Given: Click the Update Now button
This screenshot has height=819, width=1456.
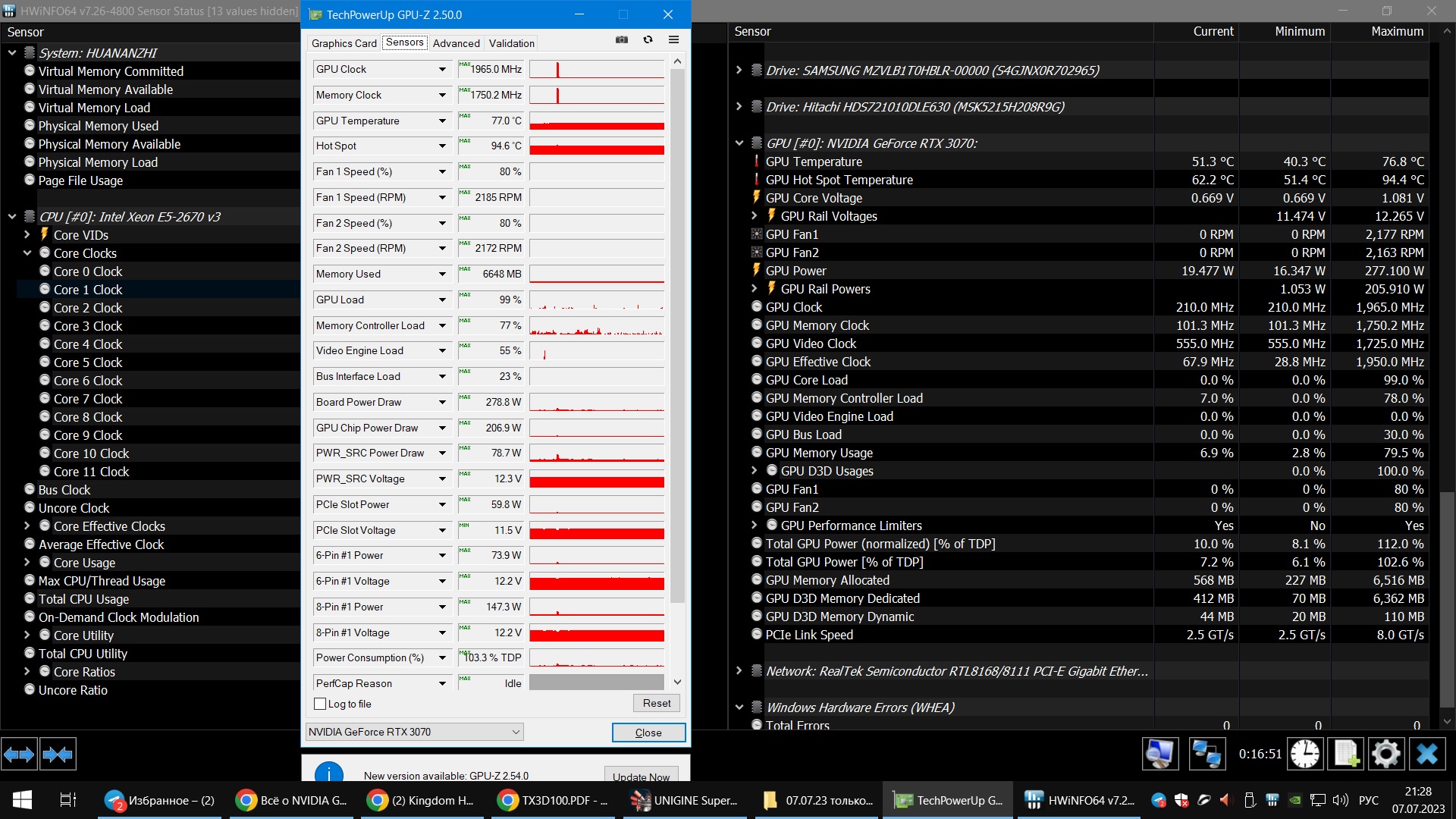Looking at the screenshot, I should coord(641,776).
